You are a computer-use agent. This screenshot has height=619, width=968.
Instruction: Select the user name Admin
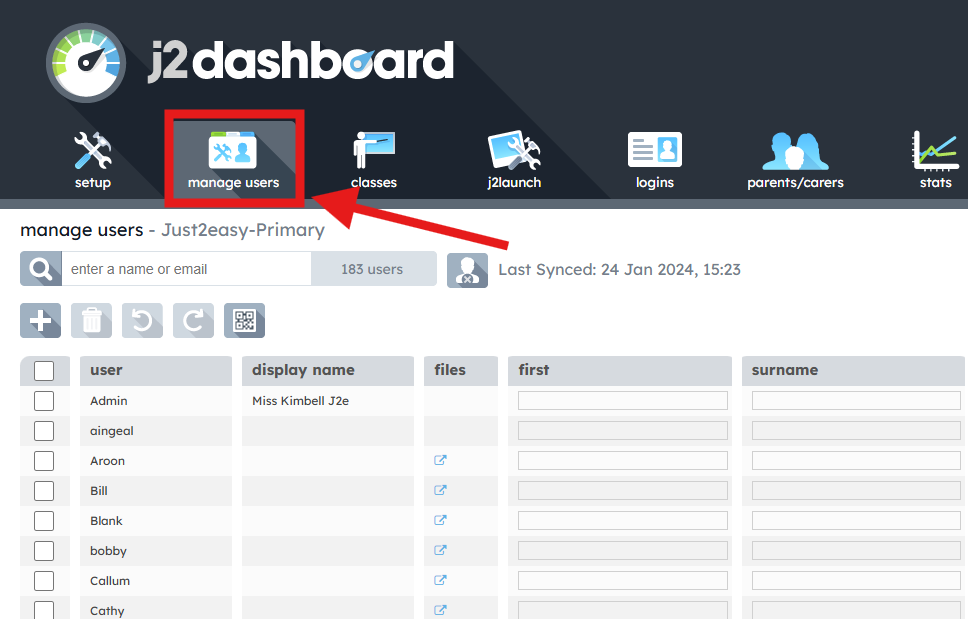coord(109,401)
